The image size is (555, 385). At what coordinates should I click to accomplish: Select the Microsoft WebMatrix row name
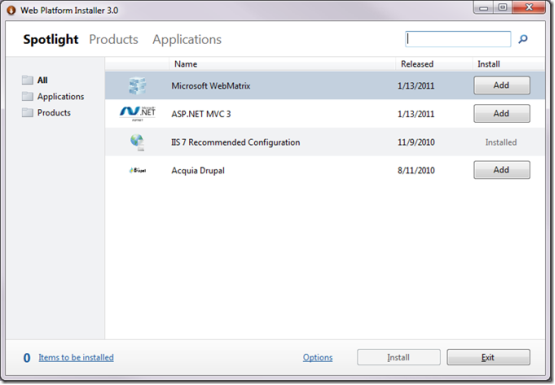pyautogui.click(x=211, y=86)
